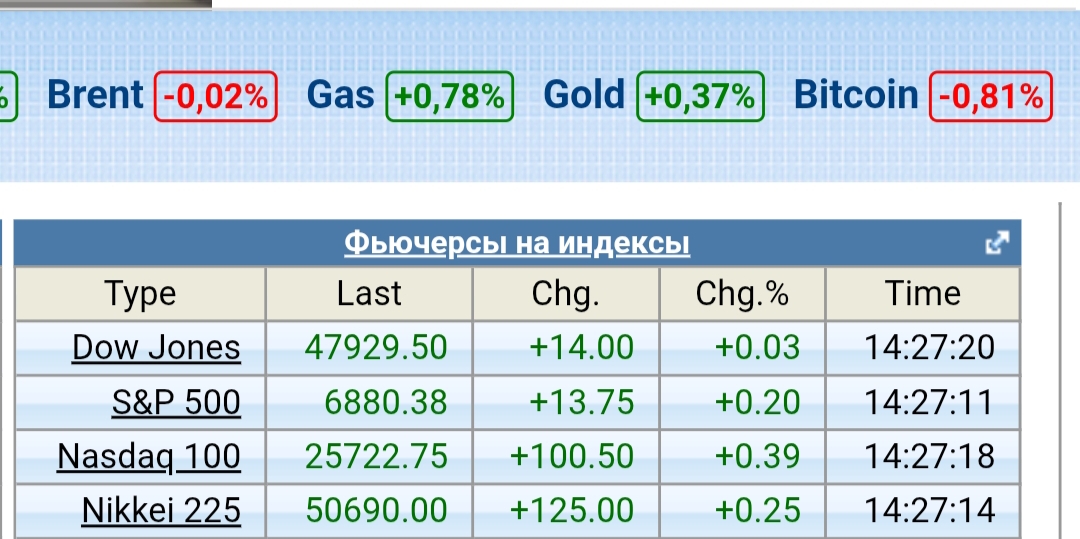This screenshot has width=1080, height=539.
Task: Click the Bitcoin ticker label
Action: point(855,96)
